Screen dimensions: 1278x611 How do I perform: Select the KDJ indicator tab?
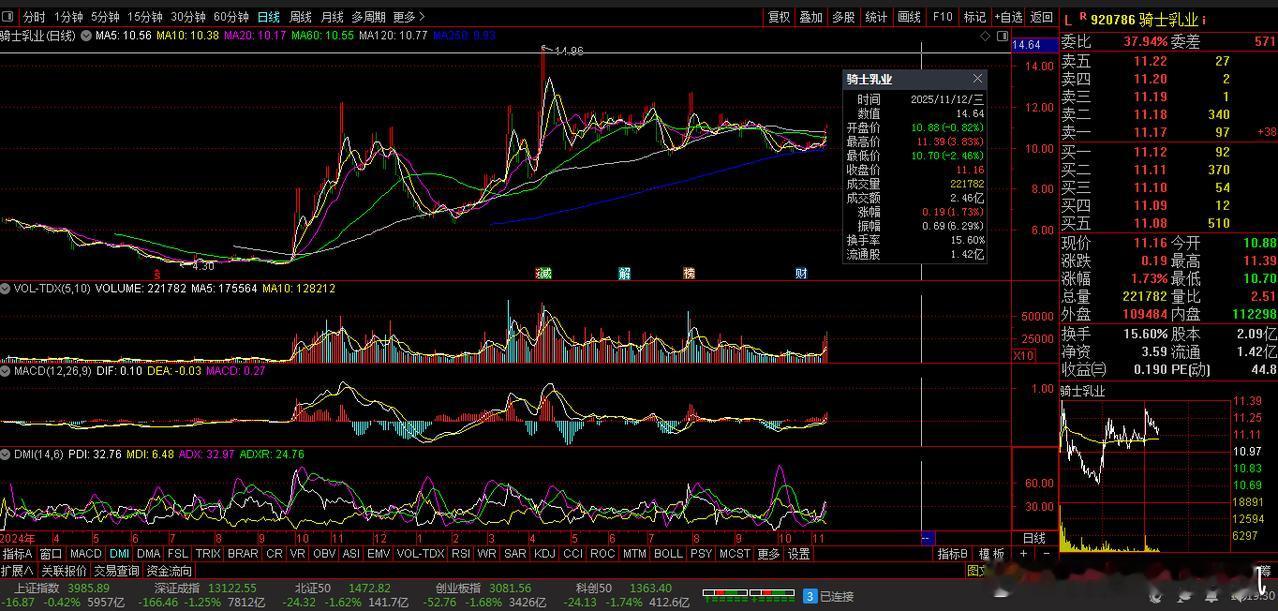pyautogui.click(x=545, y=554)
